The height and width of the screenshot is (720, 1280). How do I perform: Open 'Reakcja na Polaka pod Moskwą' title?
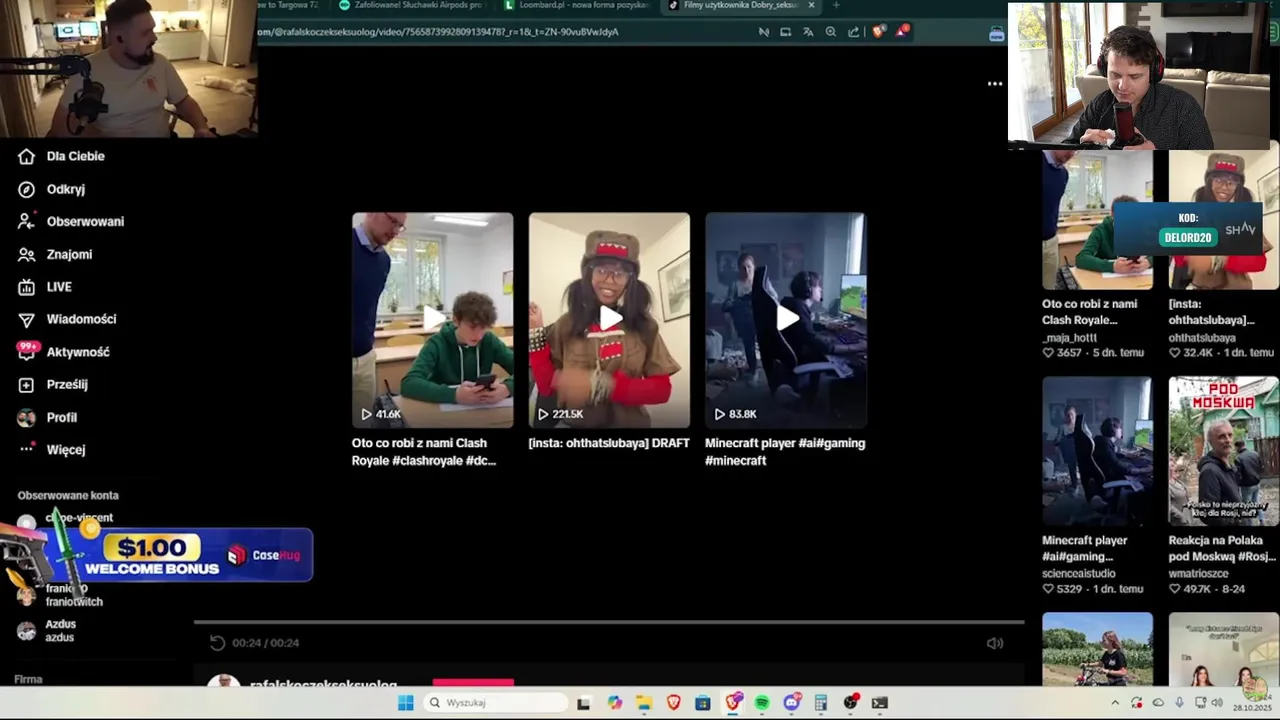(1222, 548)
